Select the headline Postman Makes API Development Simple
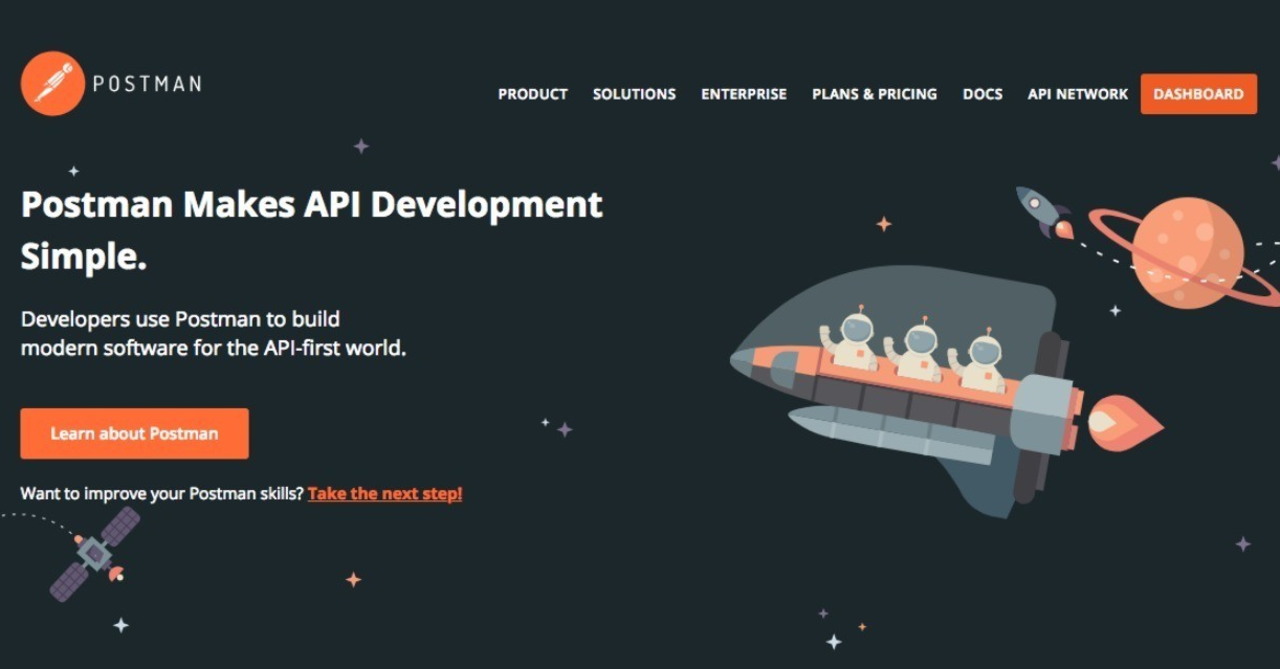Viewport: 1280px width, 669px height. point(312,230)
